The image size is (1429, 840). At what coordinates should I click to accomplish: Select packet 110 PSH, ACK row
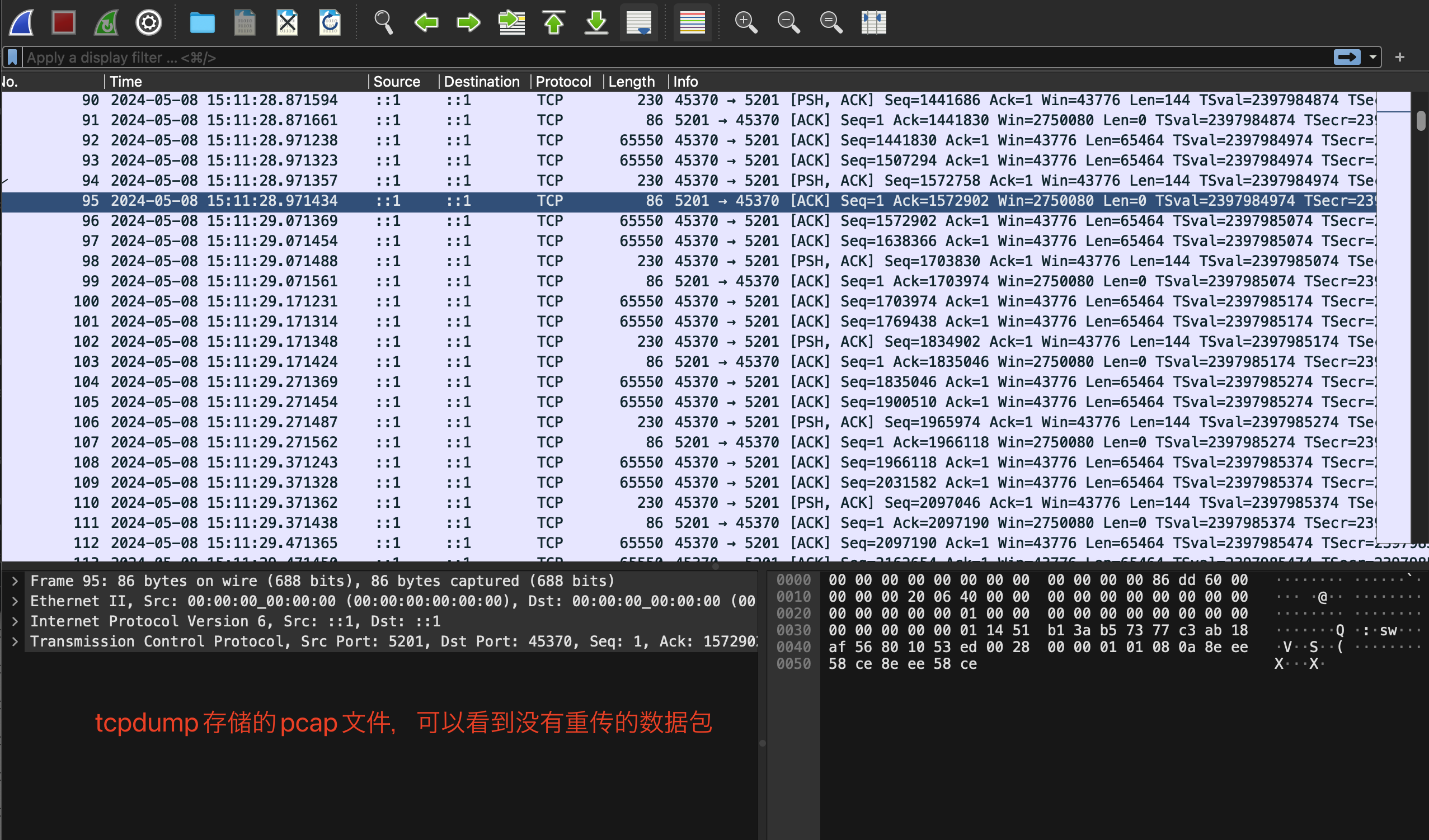[x=688, y=503]
